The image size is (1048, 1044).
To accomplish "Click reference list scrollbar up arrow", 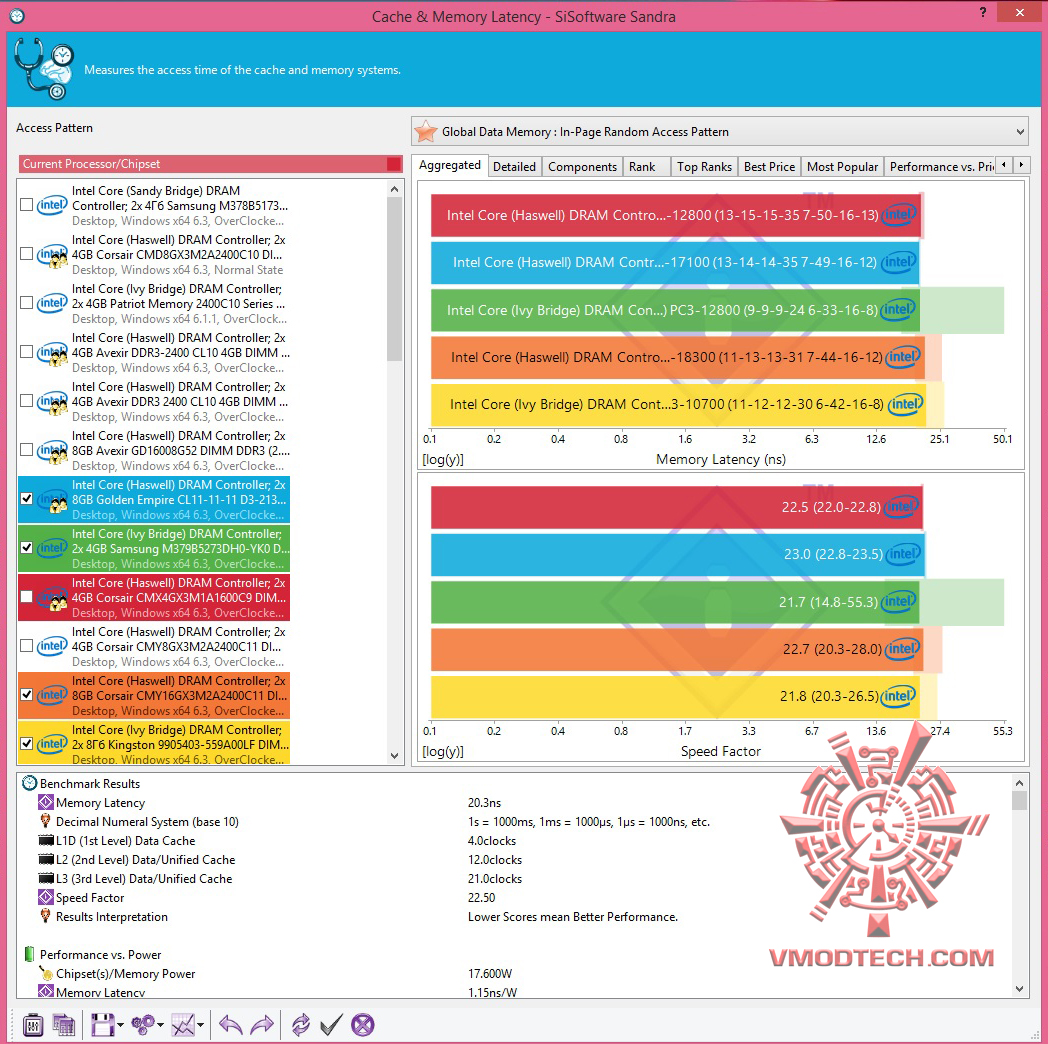I will [x=394, y=190].
